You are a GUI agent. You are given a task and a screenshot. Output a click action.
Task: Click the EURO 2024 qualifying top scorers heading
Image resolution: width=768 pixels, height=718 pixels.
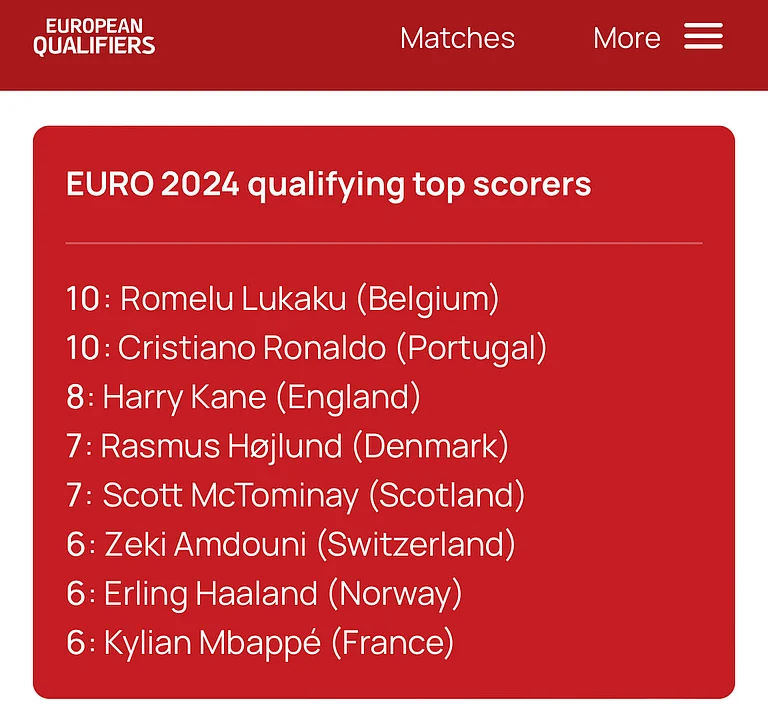[328, 184]
